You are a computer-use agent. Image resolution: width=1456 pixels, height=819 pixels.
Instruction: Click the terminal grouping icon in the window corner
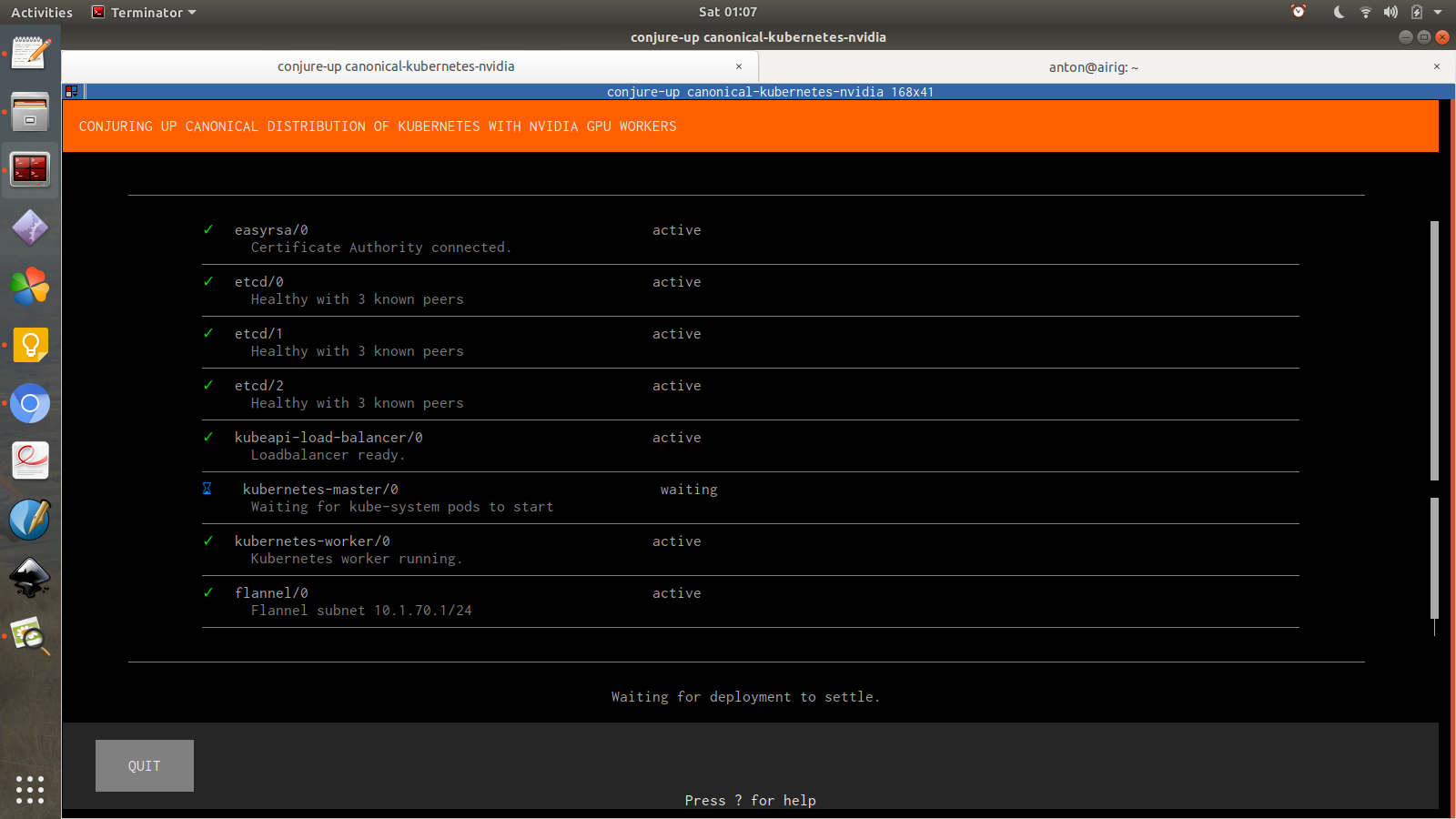(x=71, y=91)
